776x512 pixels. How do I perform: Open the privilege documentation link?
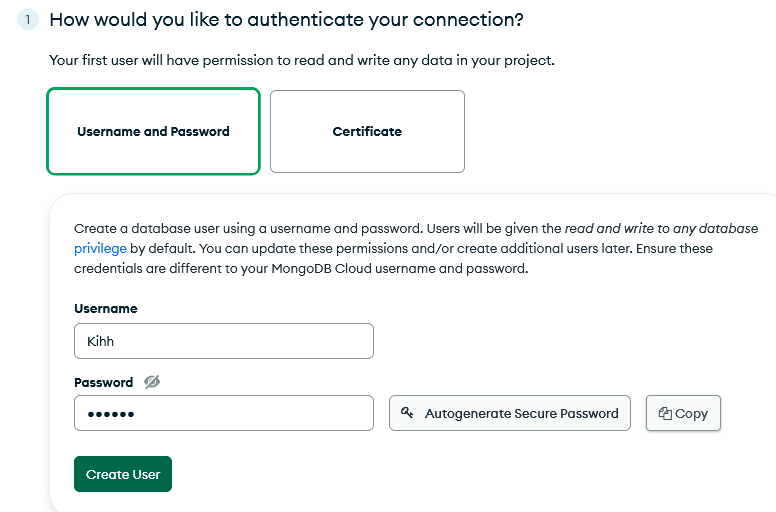[100, 248]
